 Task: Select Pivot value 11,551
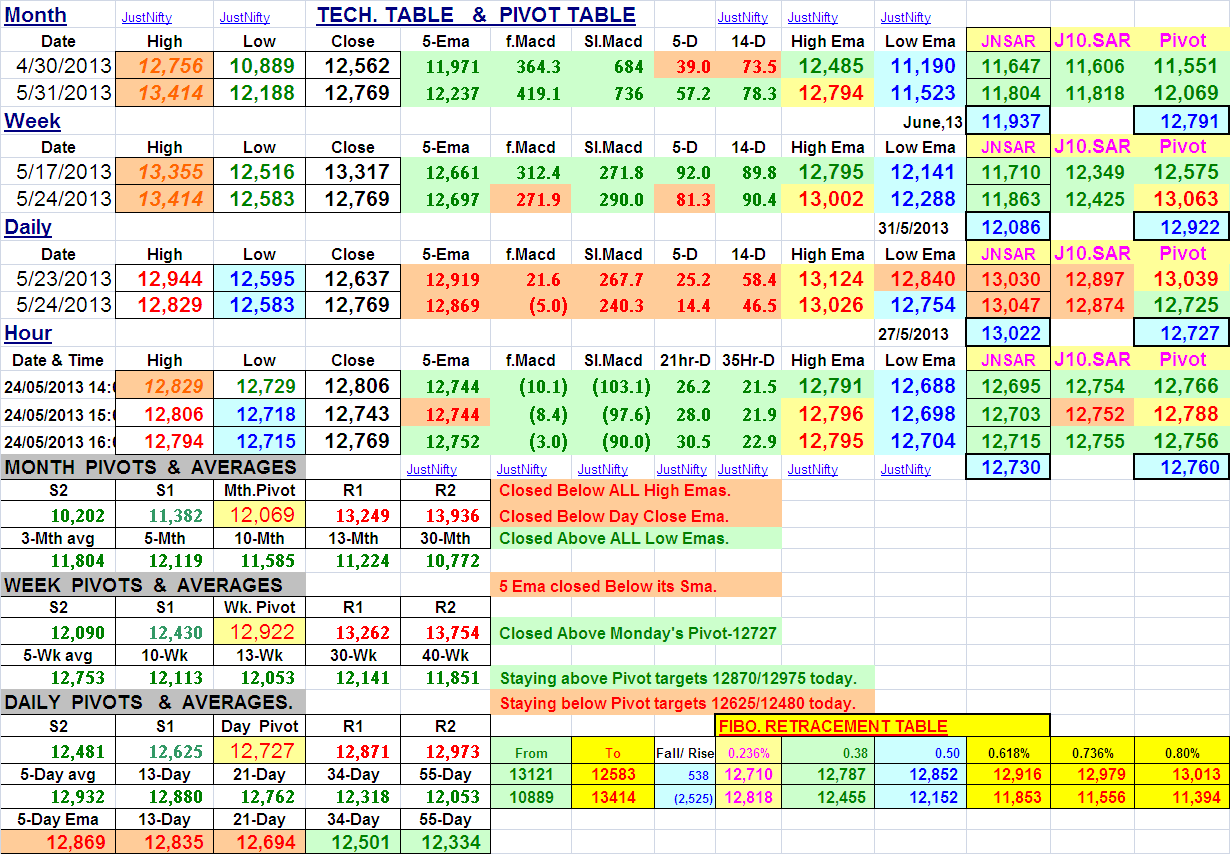1182,66
